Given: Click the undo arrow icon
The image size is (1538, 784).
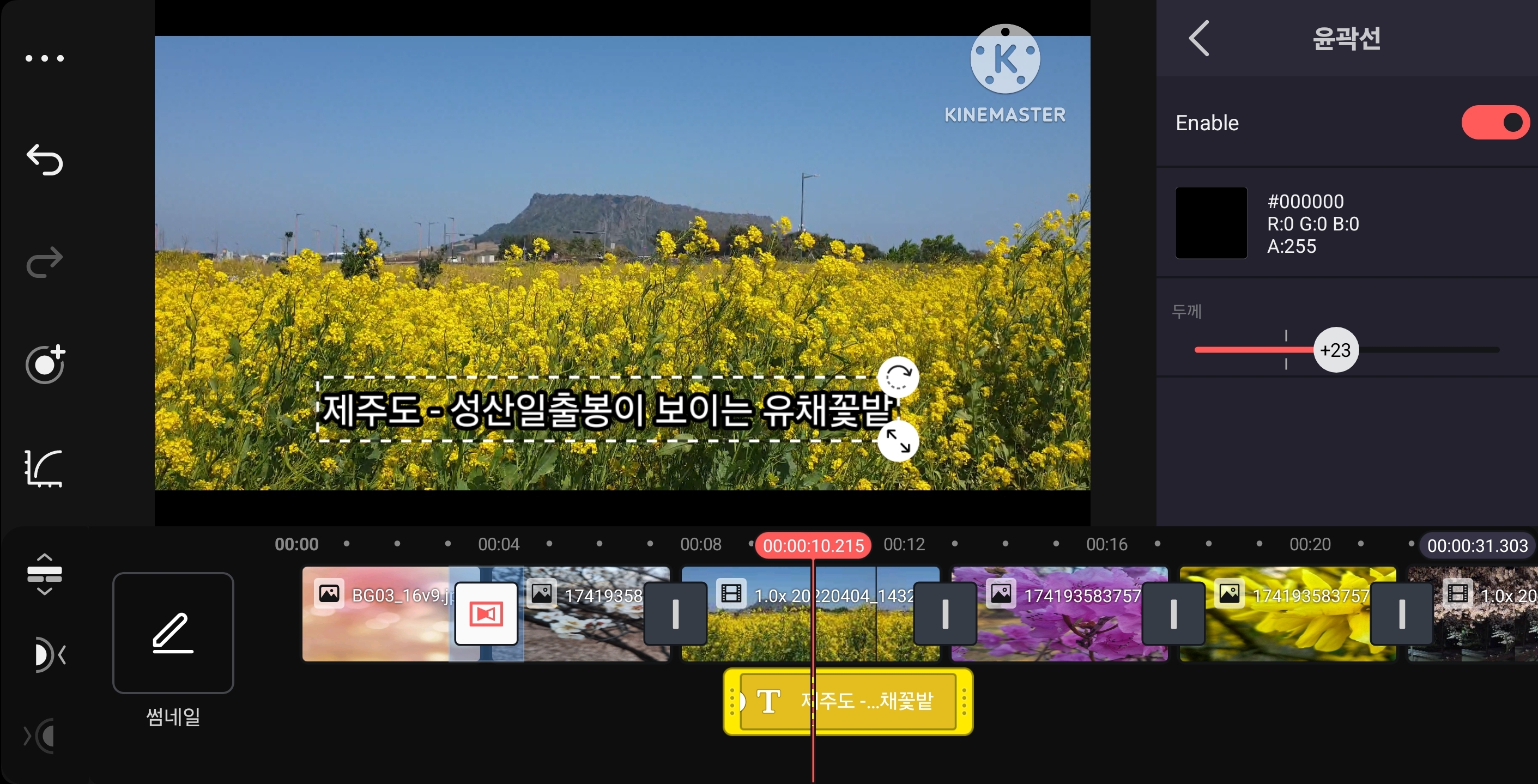Looking at the screenshot, I should pyautogui.click(x=45, y=160).
